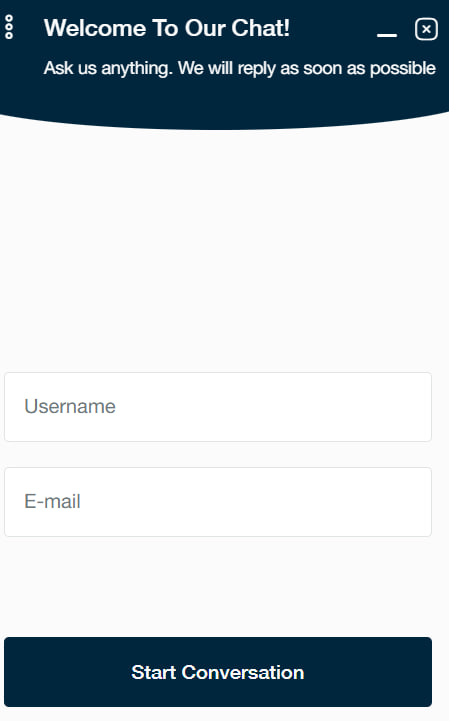
Task: Select the 'Welcome To Our Chat!' heading
Action: click(167, 28)
